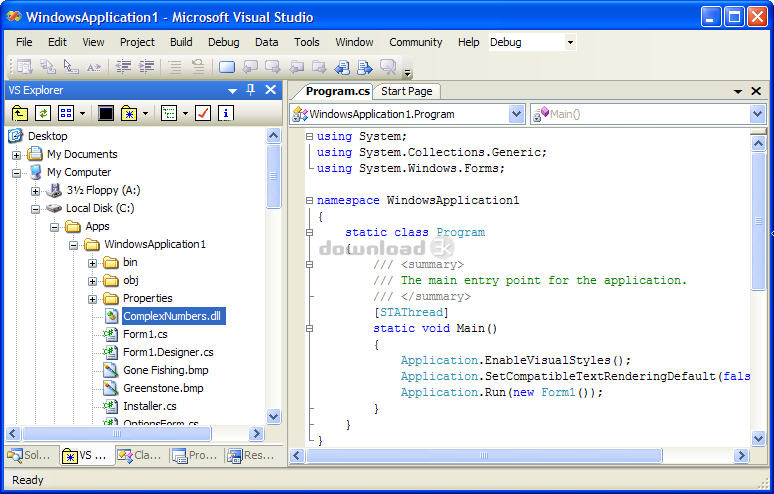Click VS Explorer tree scroll down arrow
This screenshot has height=494, width=774.
[273, 416]
